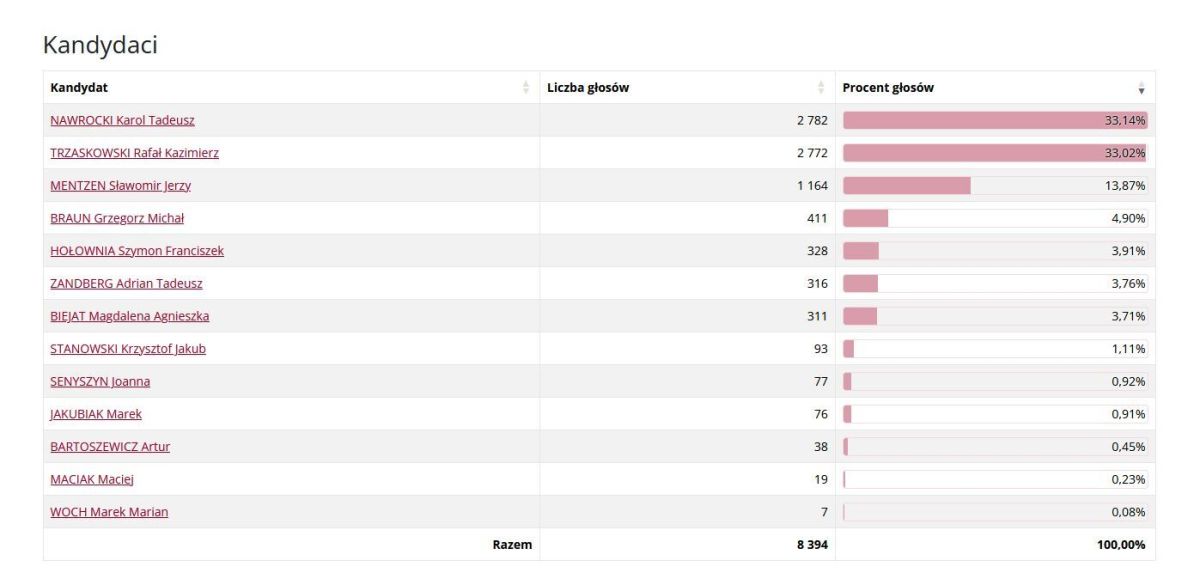Sort by Liczba głosów header text
This screenshot has height=579, width=1200.
[x=588, y=88]
